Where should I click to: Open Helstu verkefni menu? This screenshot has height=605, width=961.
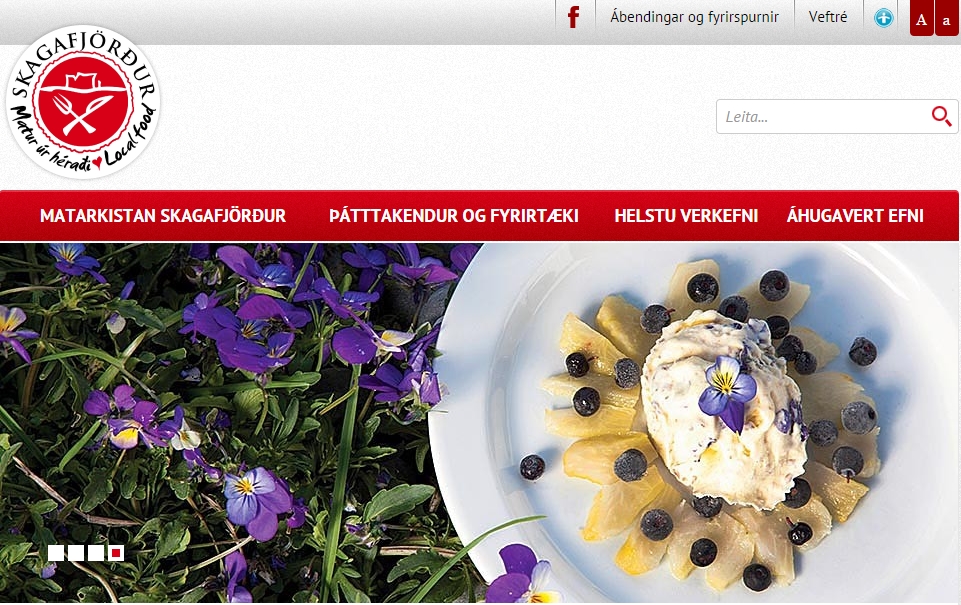pyautogui.click(x=686, y=216)
